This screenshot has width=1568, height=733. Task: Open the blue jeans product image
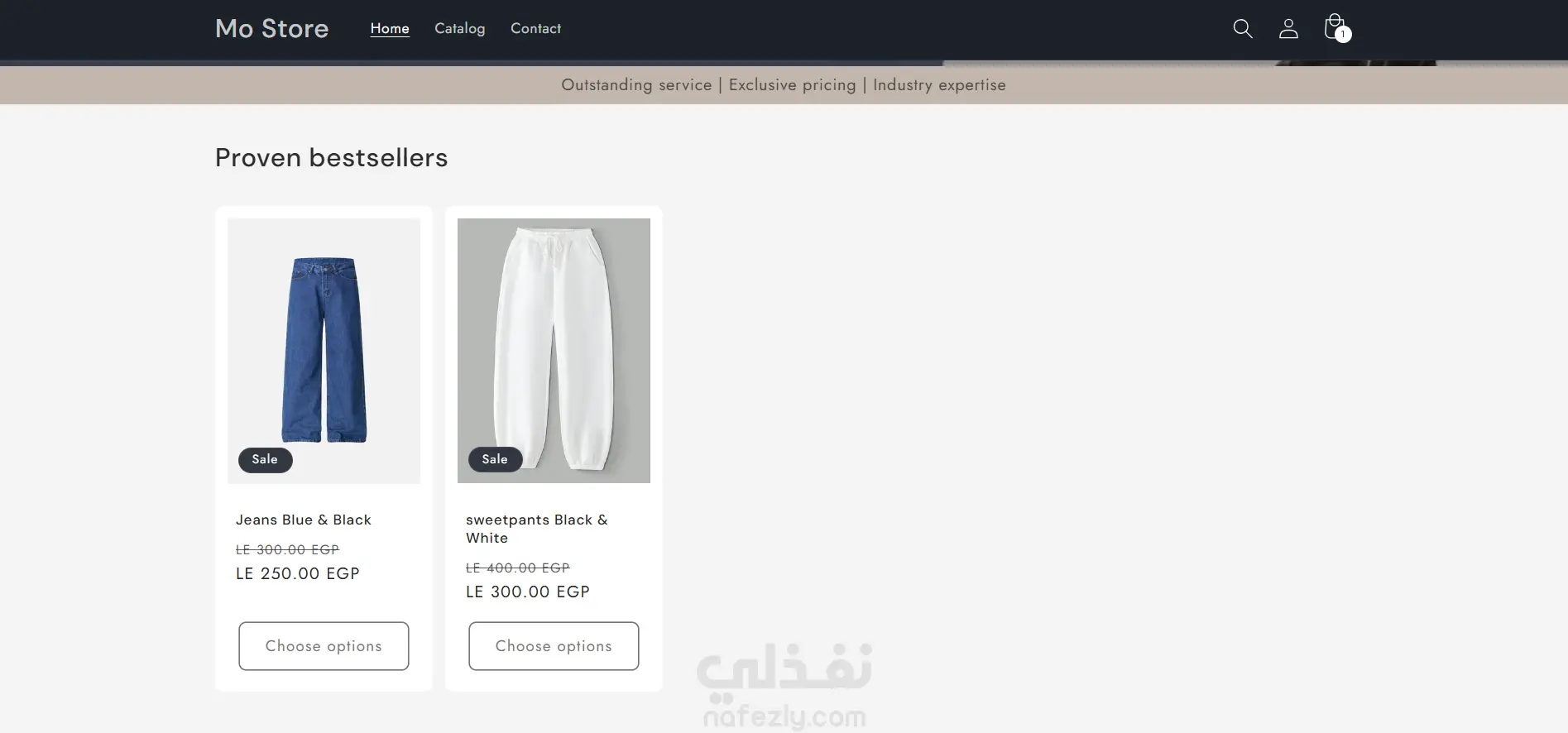point(324,351)
